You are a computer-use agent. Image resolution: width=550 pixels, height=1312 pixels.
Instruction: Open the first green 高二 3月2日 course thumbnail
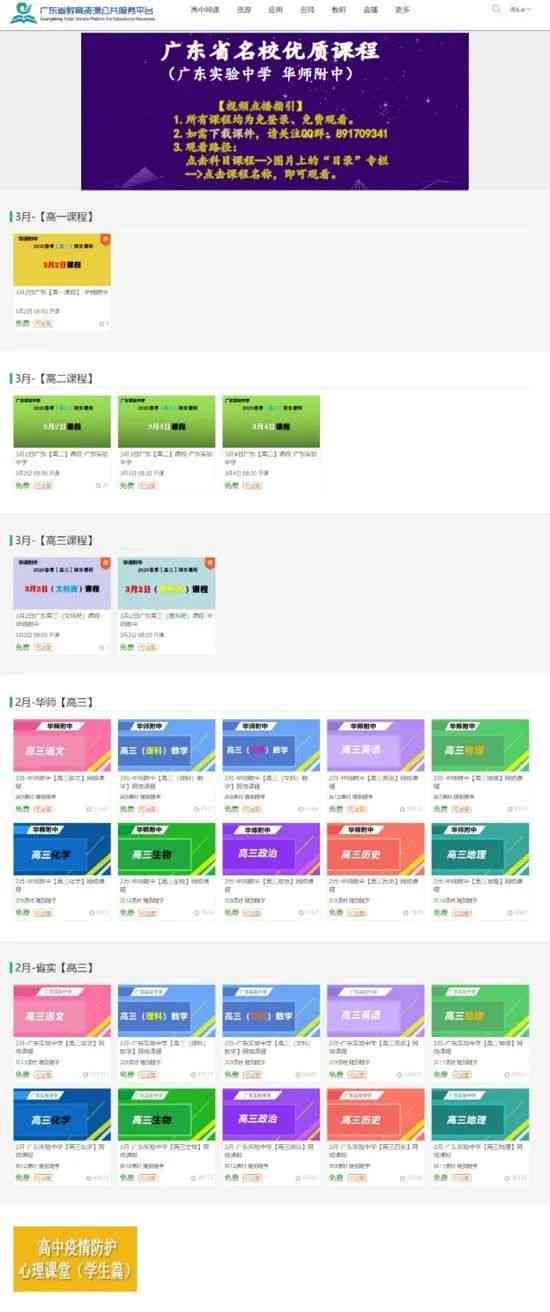tap(62, 421)
